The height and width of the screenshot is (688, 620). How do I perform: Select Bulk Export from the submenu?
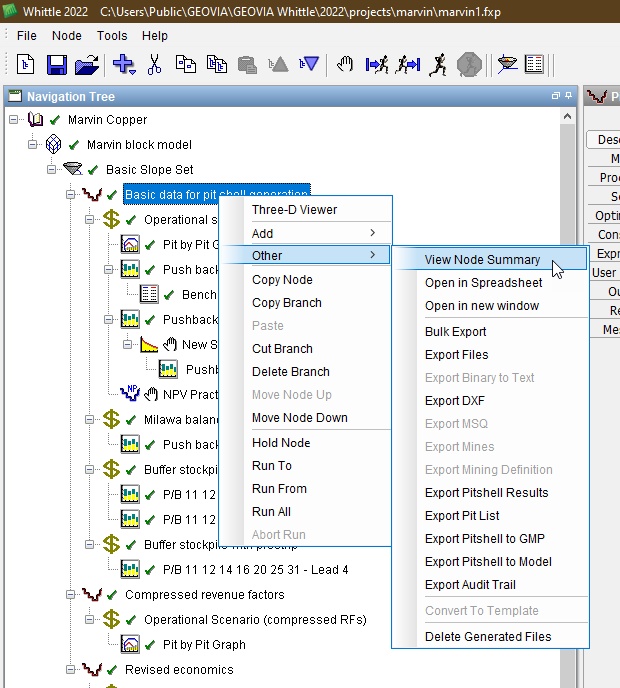491,332
